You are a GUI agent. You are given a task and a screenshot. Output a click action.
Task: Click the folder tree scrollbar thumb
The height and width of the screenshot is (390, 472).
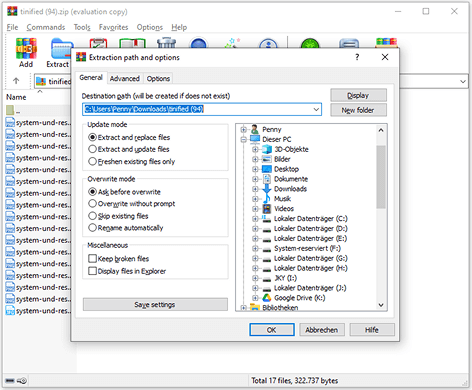pyautogui.click(x=381, y=177)
